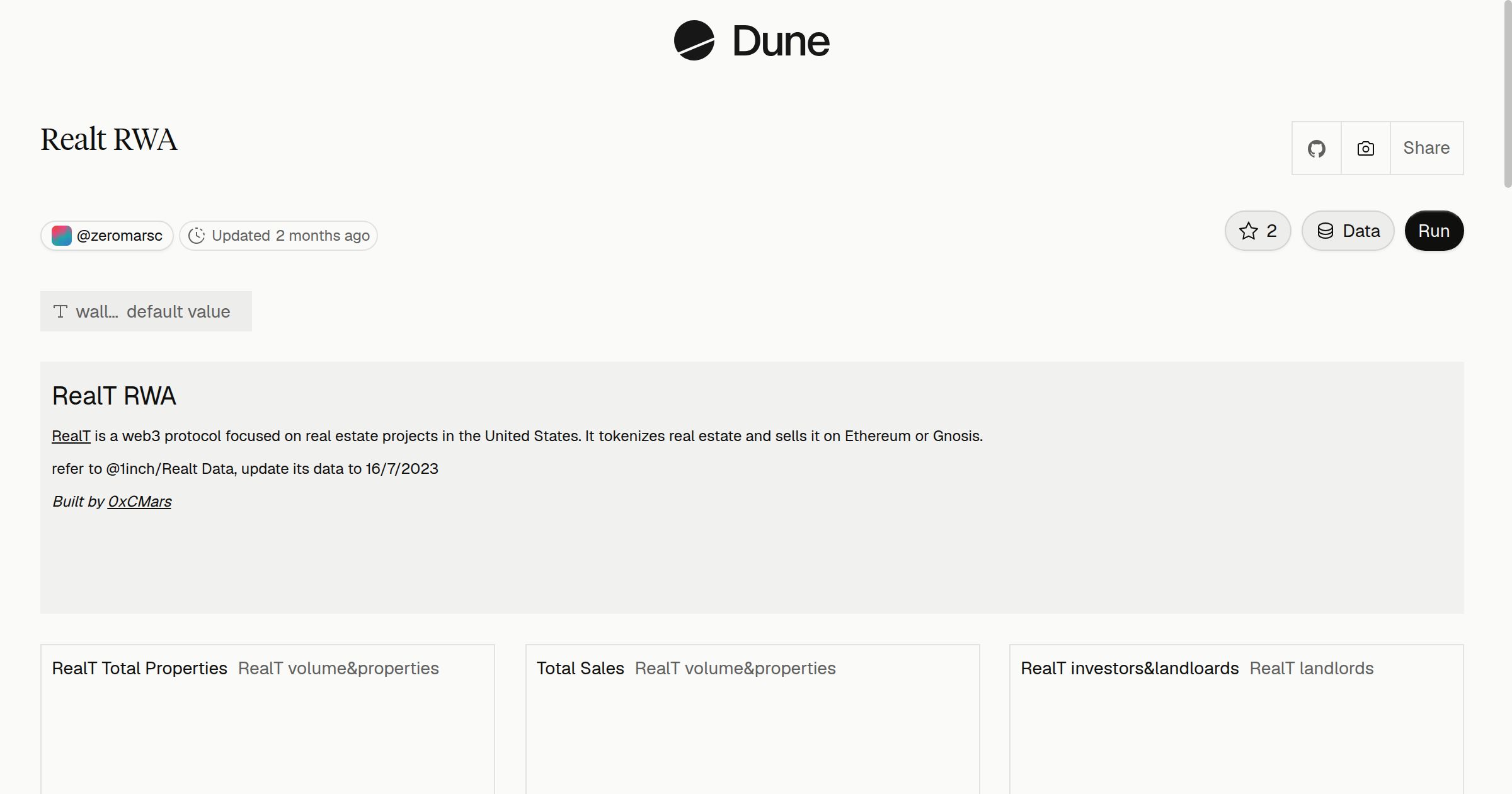Click the text 'refer to @1inch/Realt Data'
Screen dimensions: 1512x794
[142, 469]
